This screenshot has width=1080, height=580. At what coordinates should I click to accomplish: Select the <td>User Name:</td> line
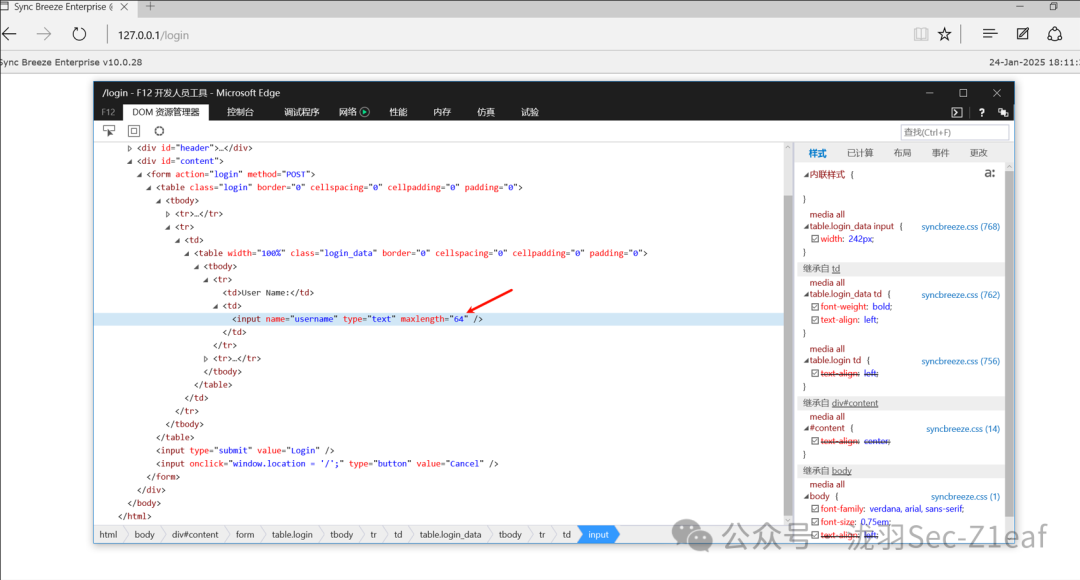click(268, 293)
